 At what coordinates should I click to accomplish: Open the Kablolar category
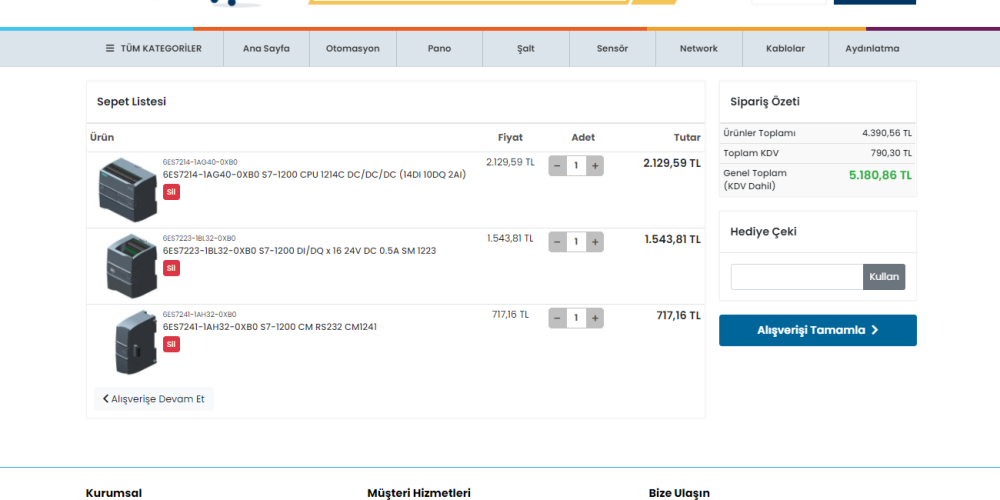(x=785, y=48)
